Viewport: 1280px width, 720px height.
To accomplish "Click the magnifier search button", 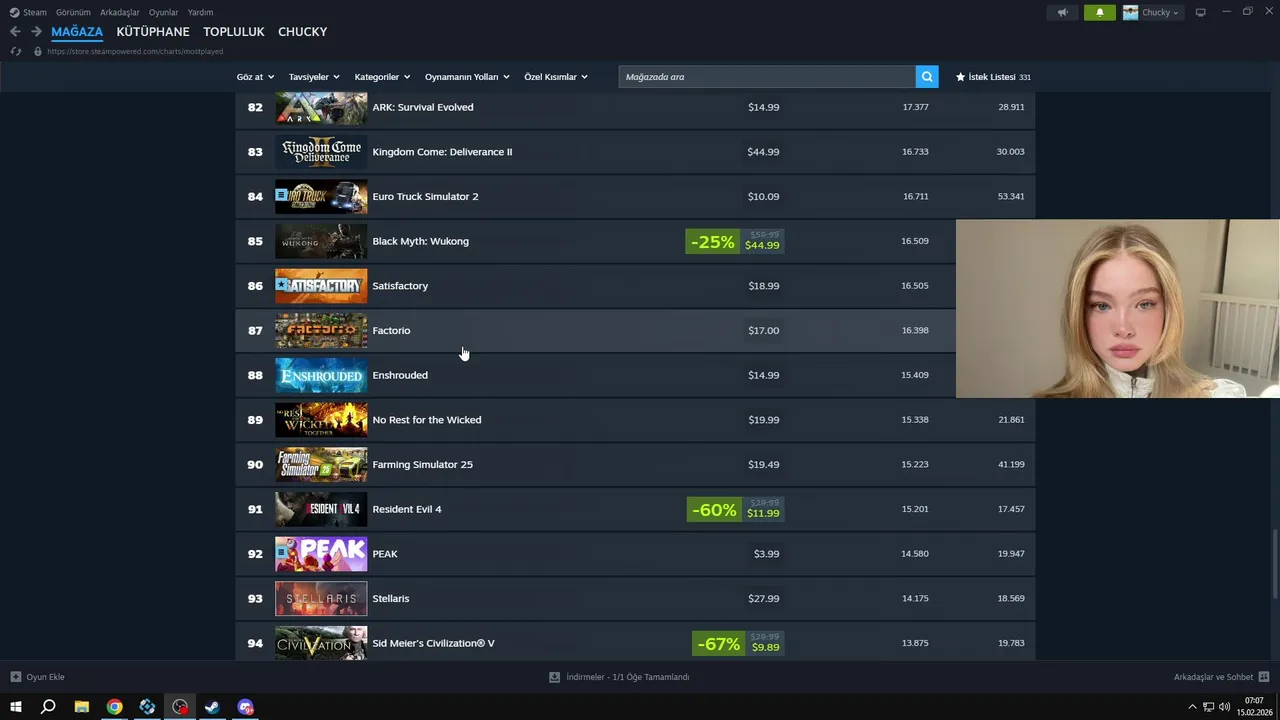I will click(x=927, y=77).
